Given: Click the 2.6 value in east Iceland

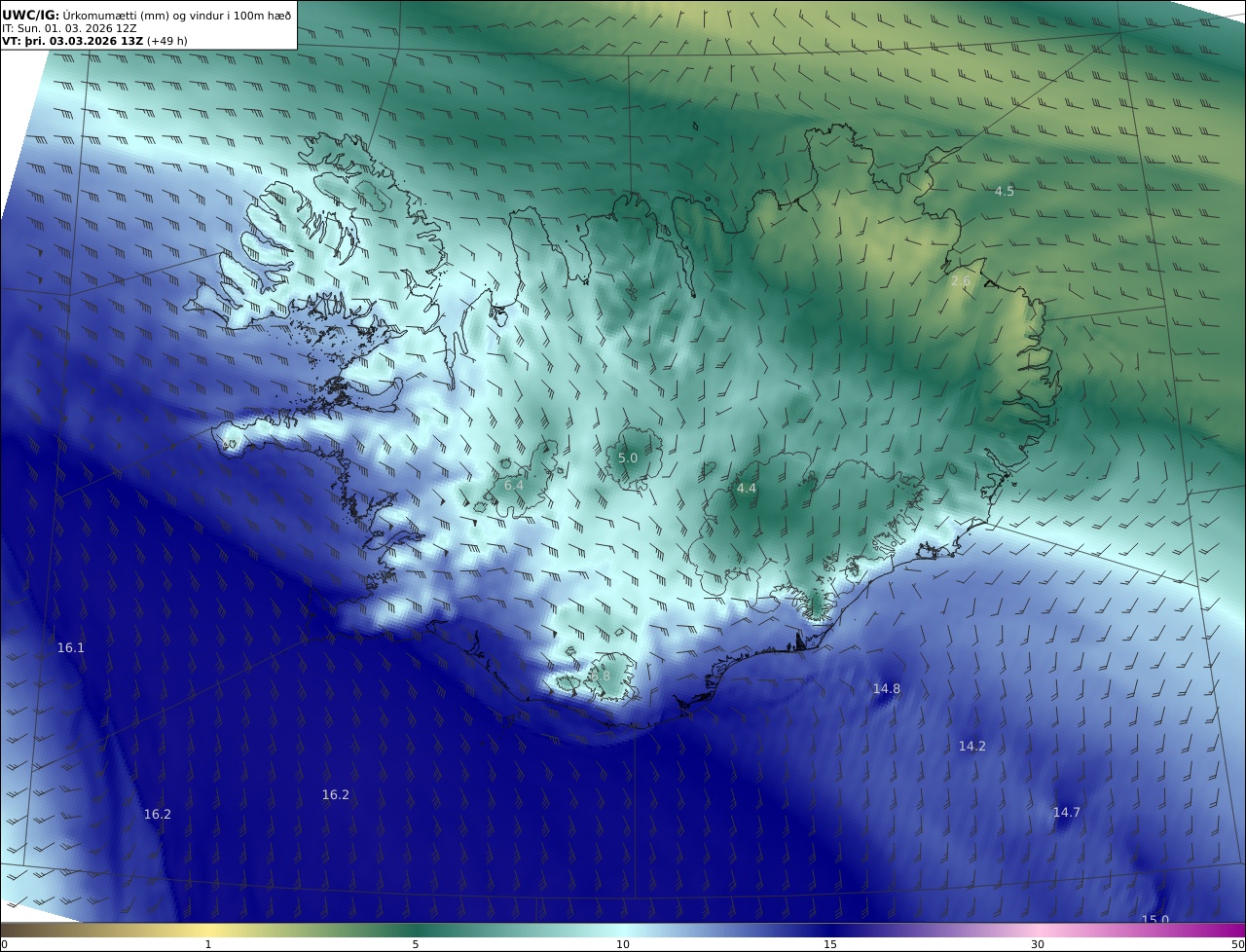Looking at the screenshot, I should pos(961,281).
